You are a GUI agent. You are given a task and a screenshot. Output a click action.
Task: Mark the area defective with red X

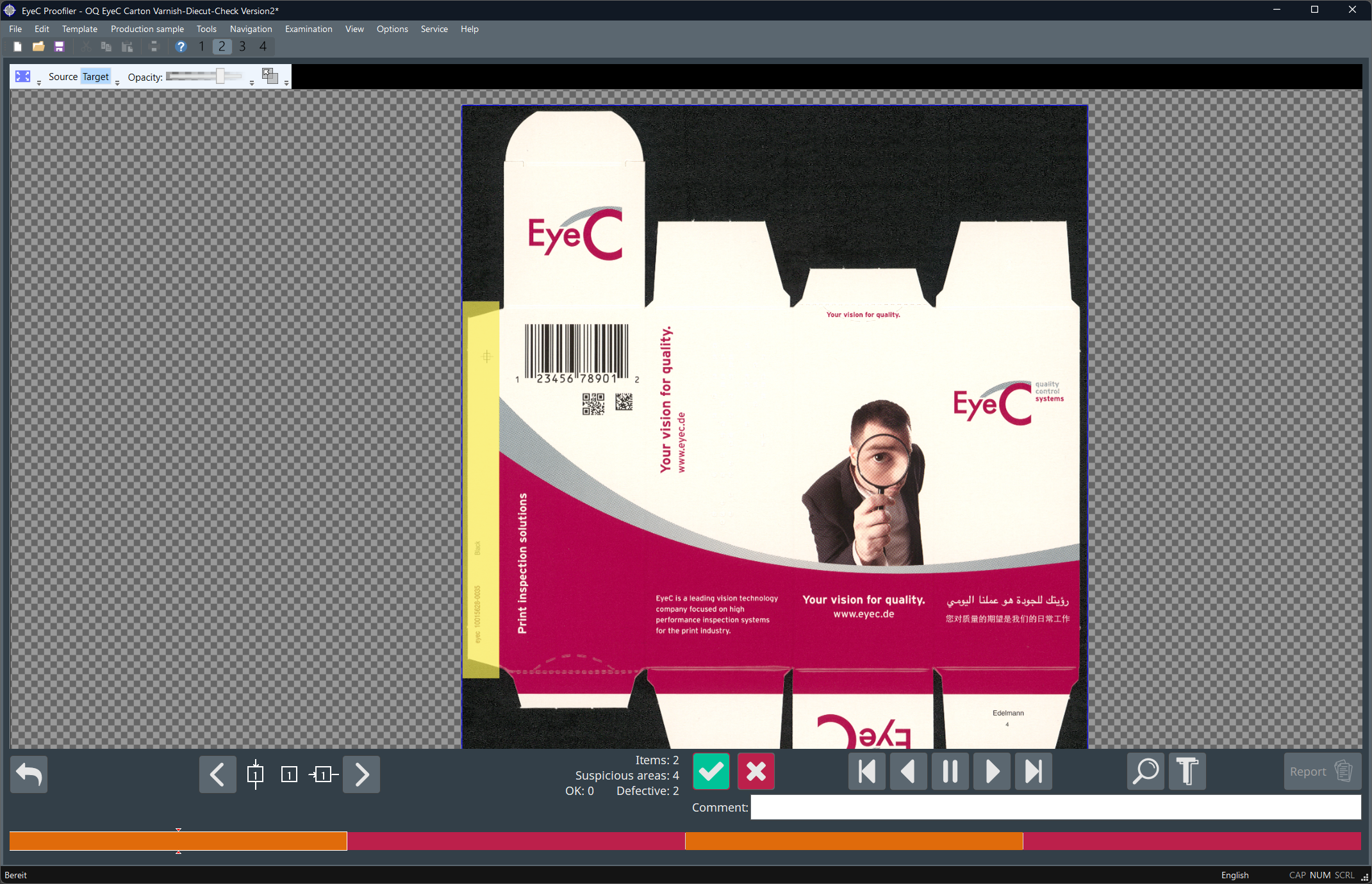coord(756,771)
